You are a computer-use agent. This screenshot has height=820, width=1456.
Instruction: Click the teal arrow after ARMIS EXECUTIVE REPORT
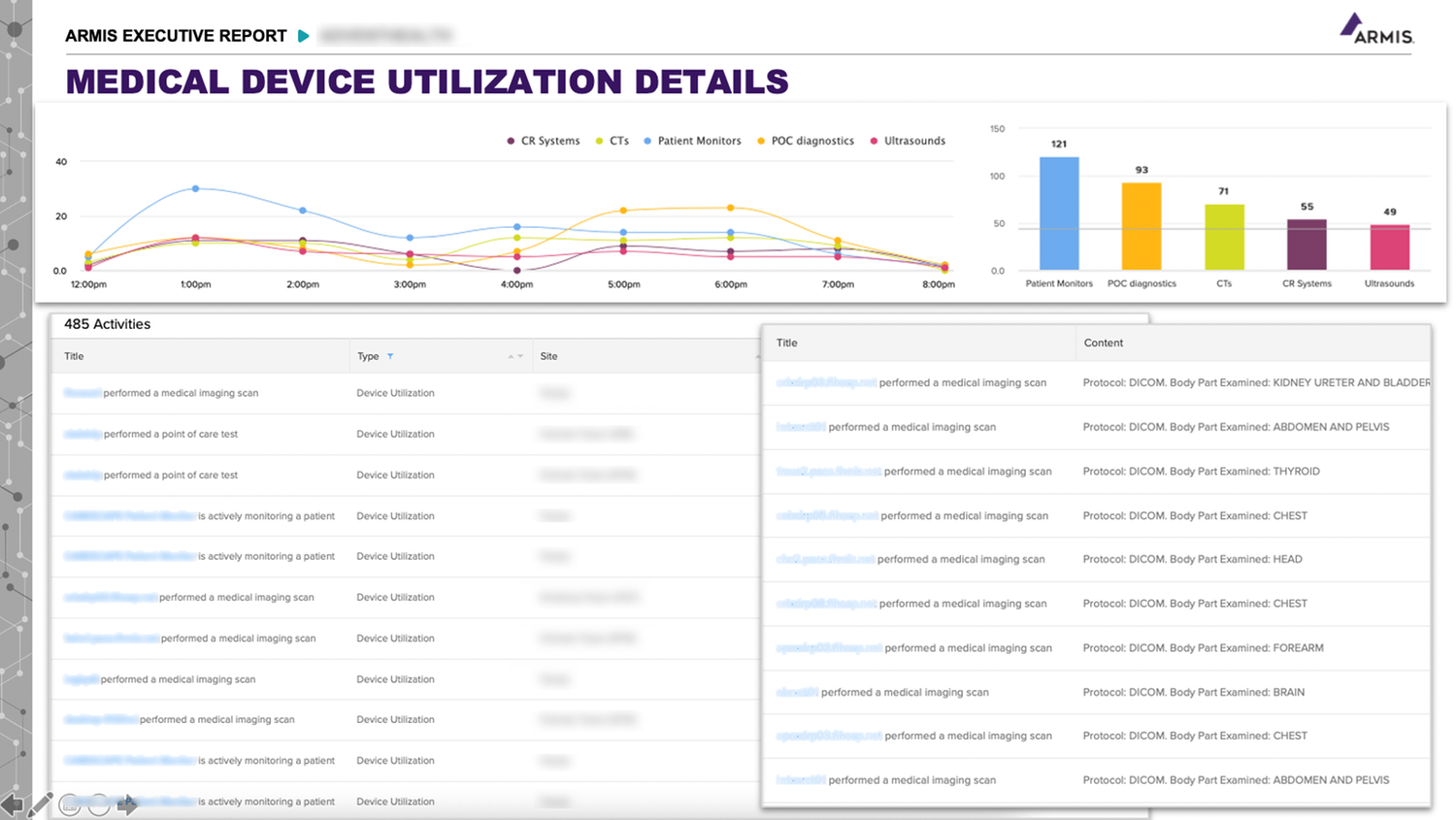pos(306,35)
